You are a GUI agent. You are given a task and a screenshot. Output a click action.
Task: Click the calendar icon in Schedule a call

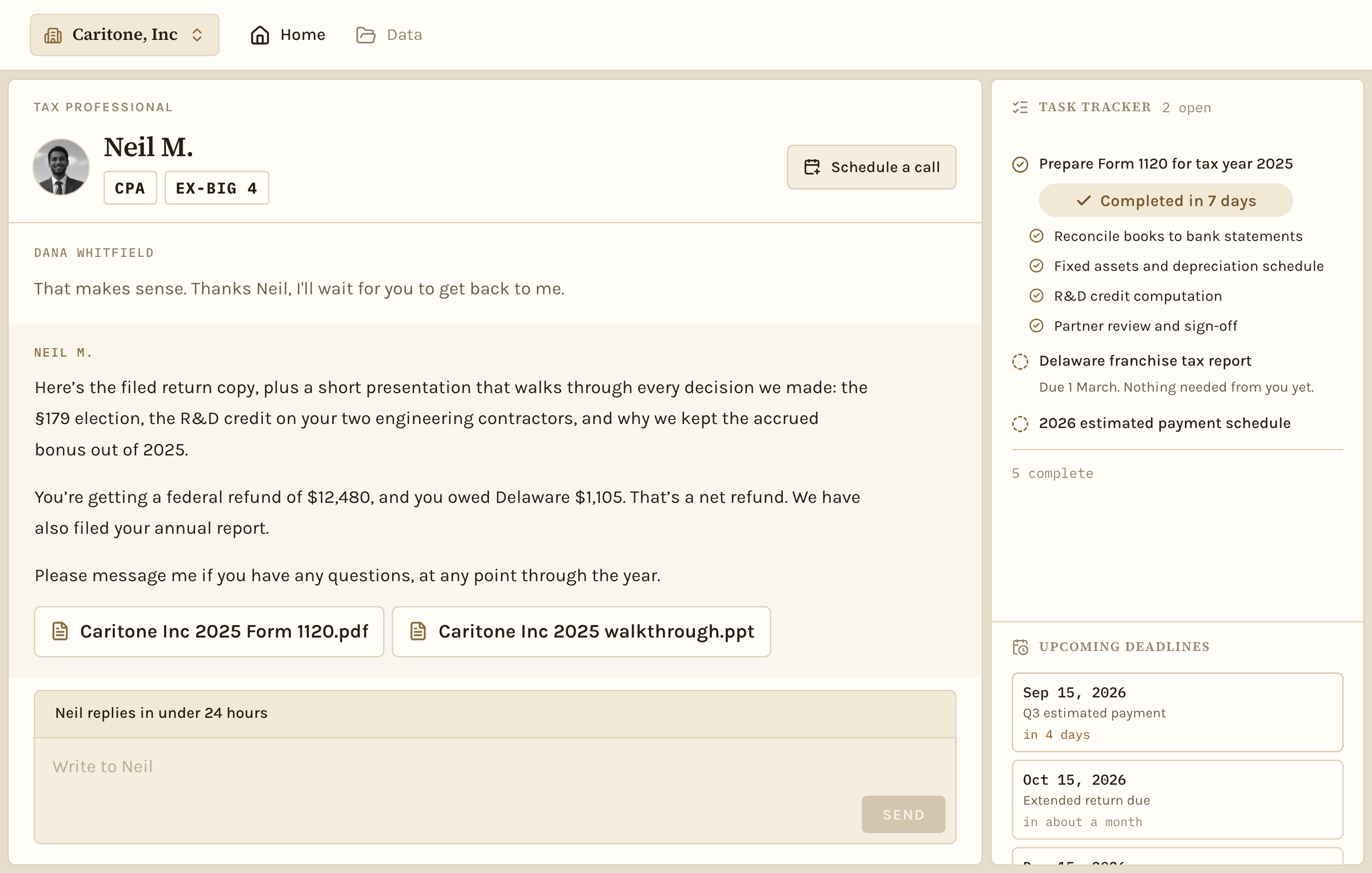coord(812,167)
